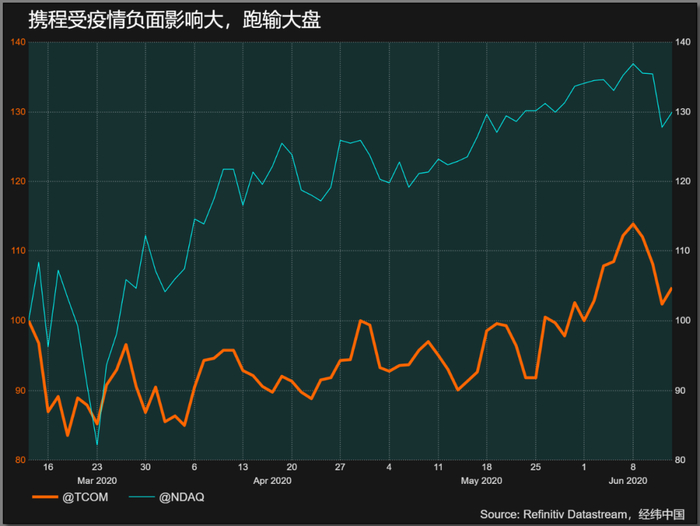Click the date tick 23 on x-axis

pyautogui.click(x=97, y=467)
